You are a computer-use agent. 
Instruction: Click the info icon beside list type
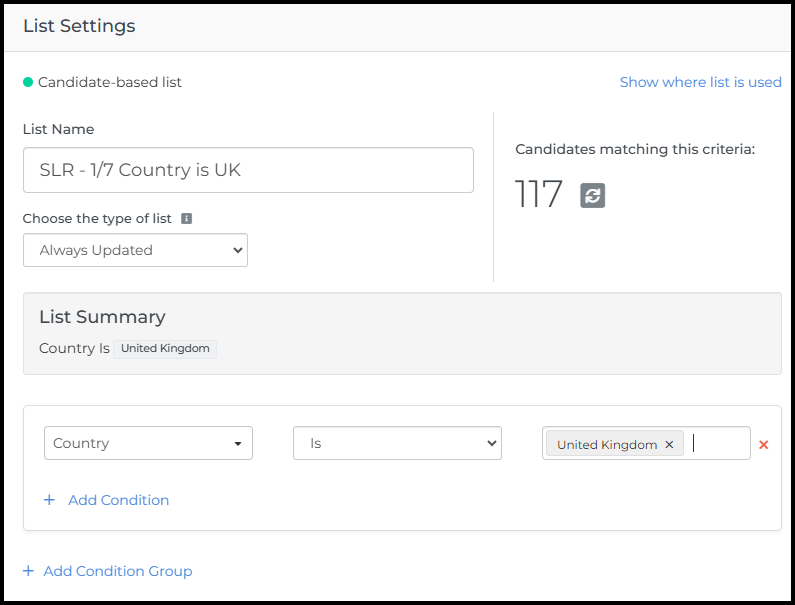click(186, 218)
